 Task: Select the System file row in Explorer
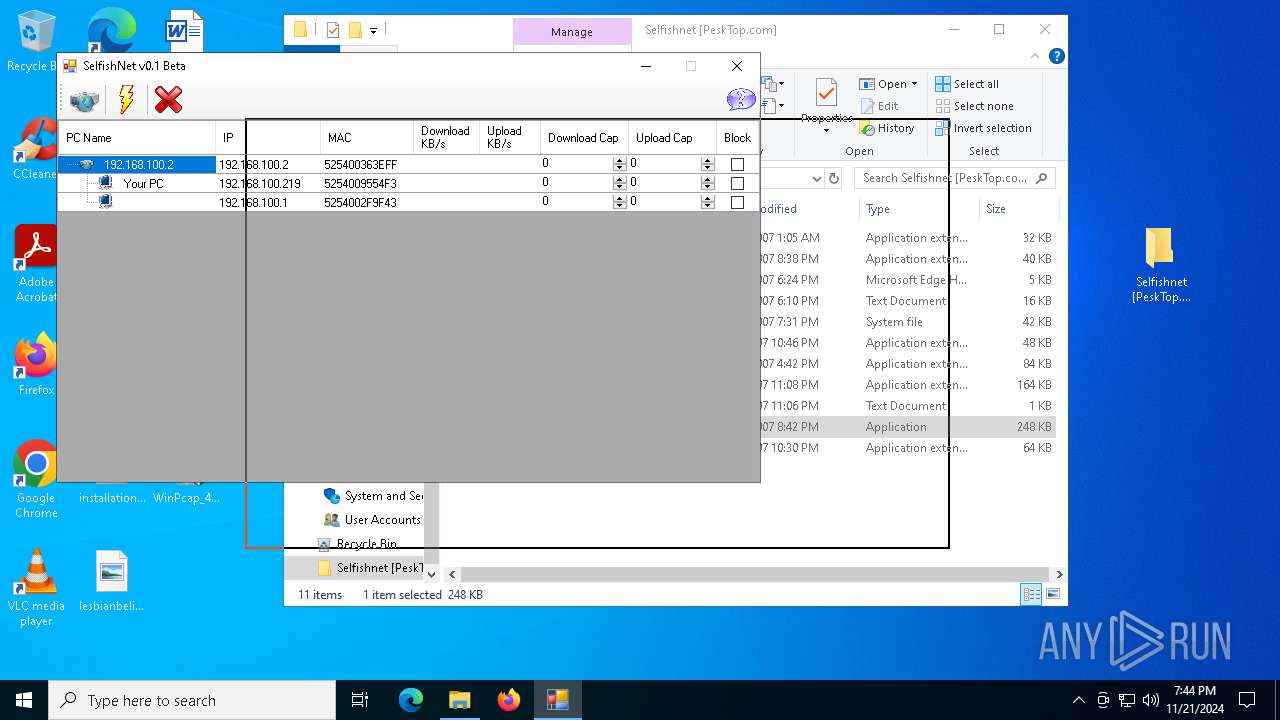(x=906, y=322)
